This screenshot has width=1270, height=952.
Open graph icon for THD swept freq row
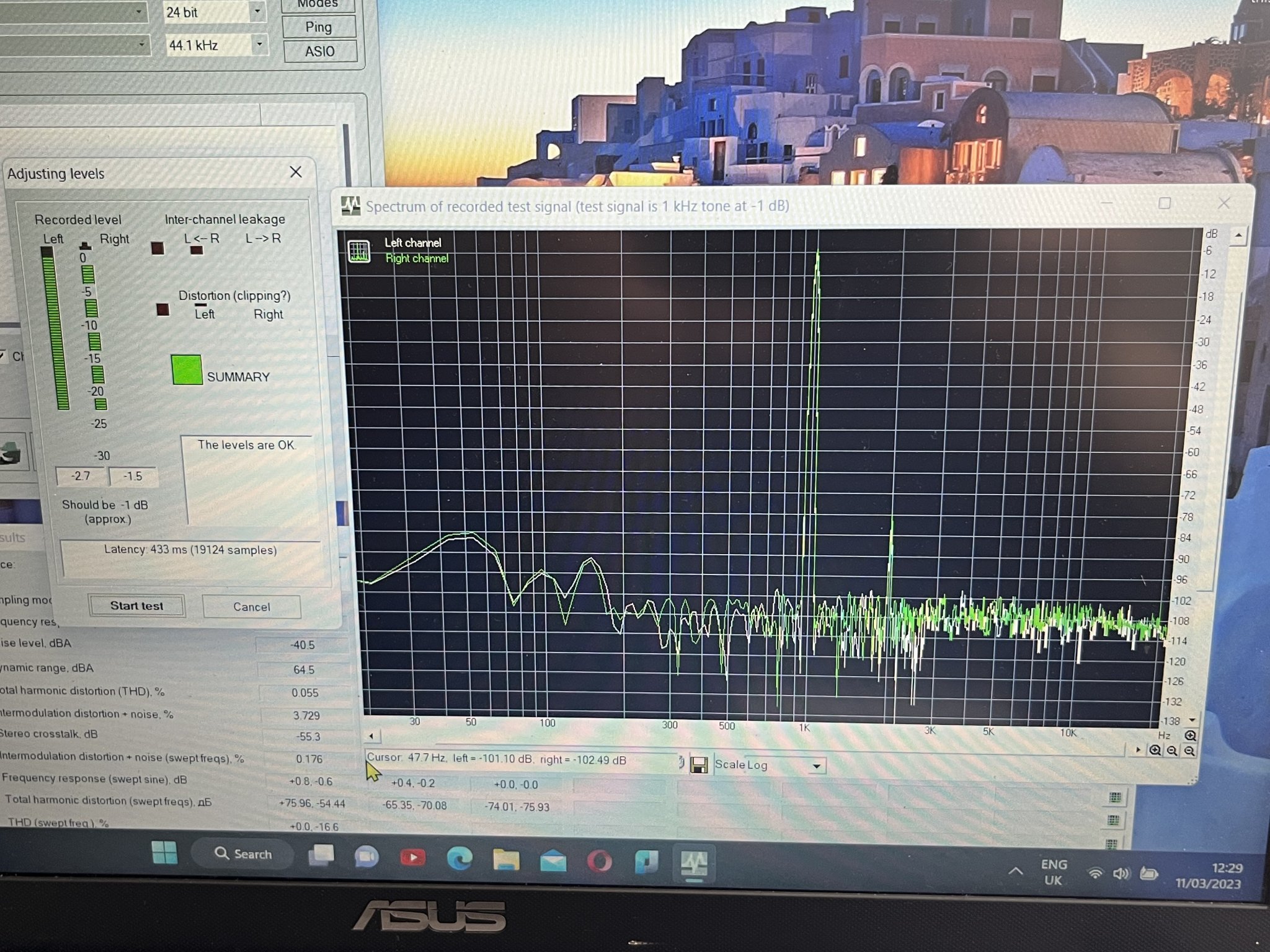tap(1112, 843)
